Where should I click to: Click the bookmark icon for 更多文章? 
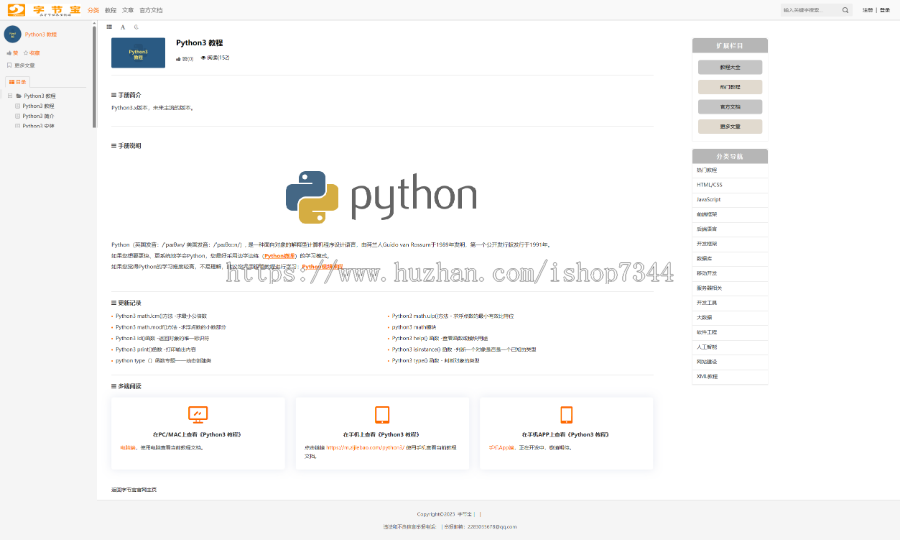coord(9,65)
